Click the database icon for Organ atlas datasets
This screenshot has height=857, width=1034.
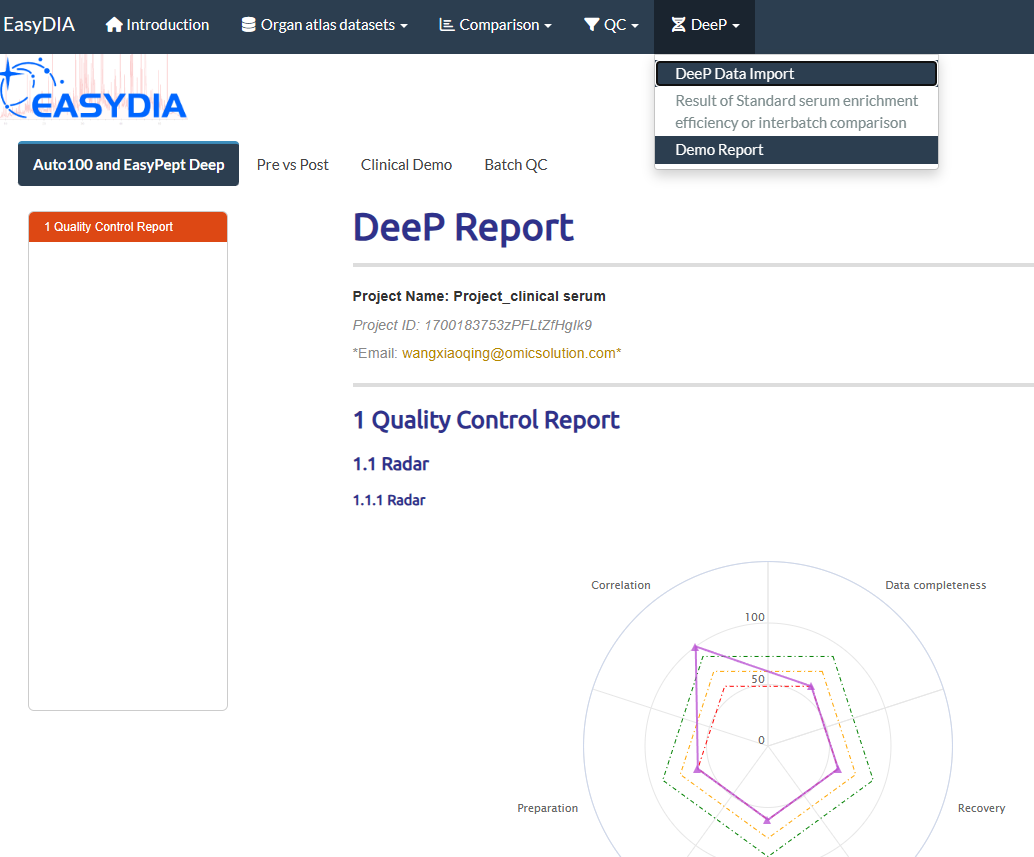(249, 25)
